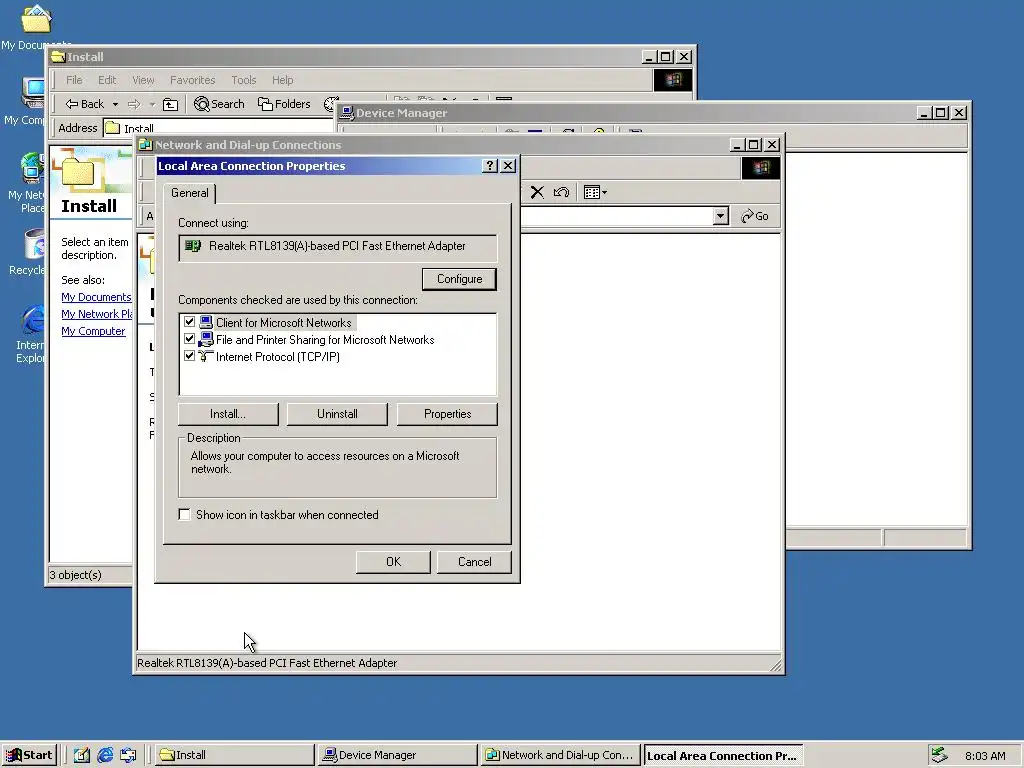Click the address field in Network Connections window

[x=616, y=216]
